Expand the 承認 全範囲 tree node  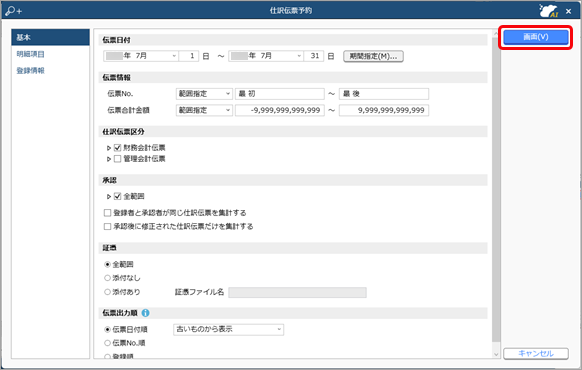tap(109, 197)
